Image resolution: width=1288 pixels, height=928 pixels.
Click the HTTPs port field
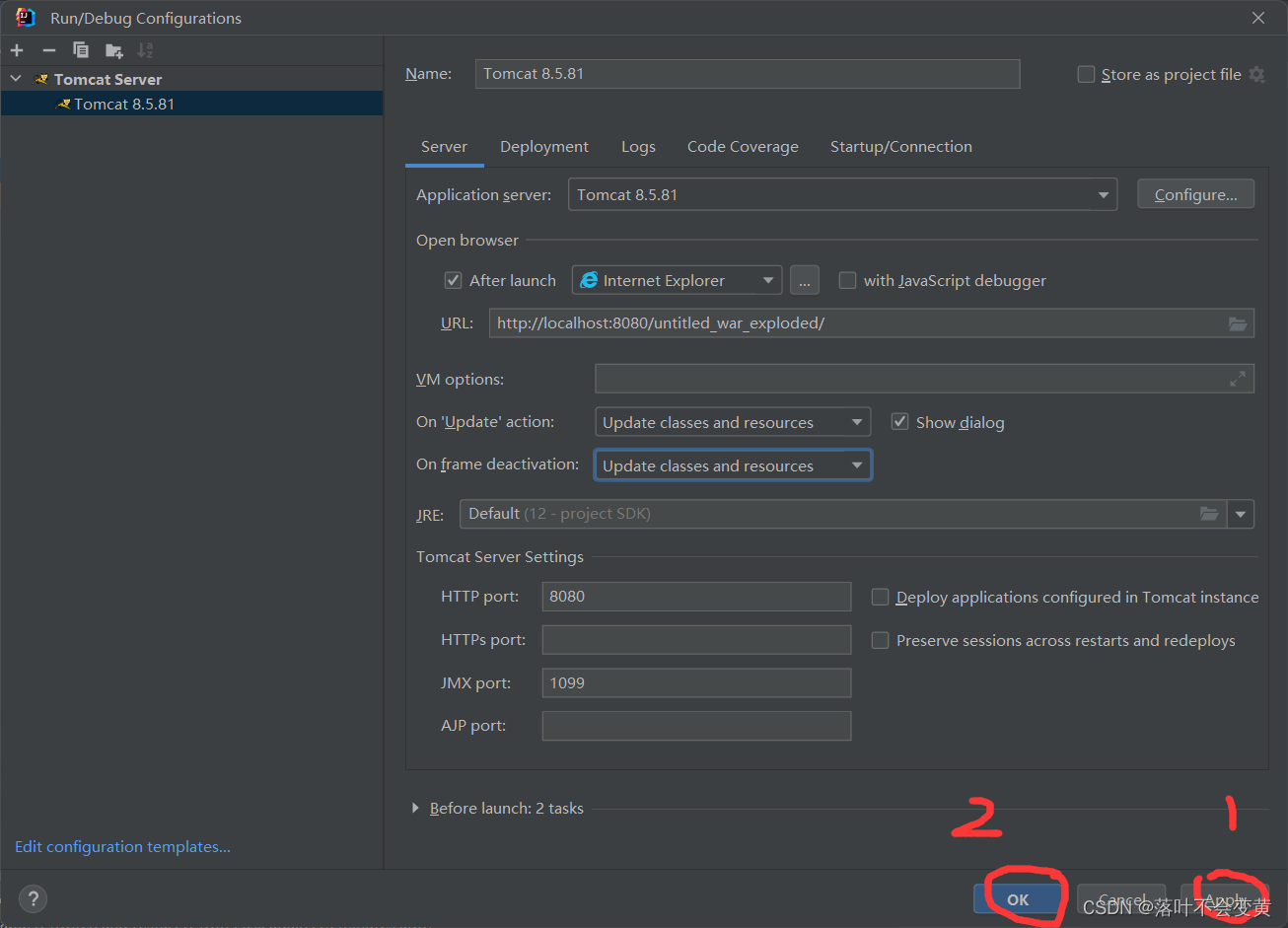pos(696,640)
